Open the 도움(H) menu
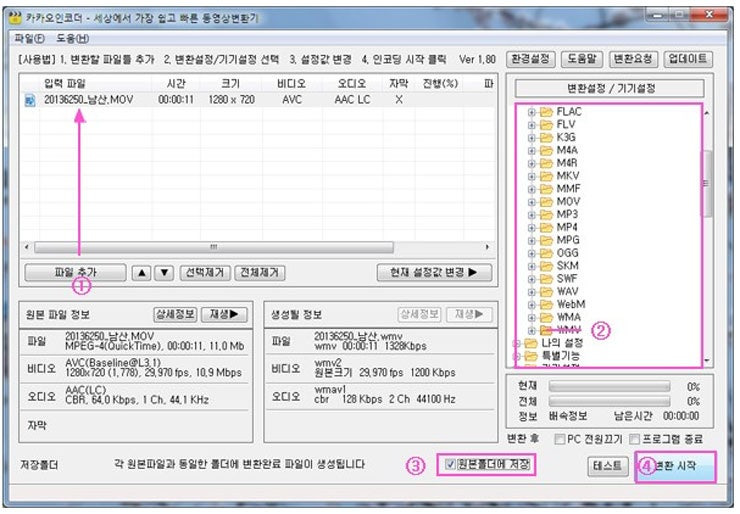This screenshot has height=514, width=740. pyautogui.click(x=72, y=38)
